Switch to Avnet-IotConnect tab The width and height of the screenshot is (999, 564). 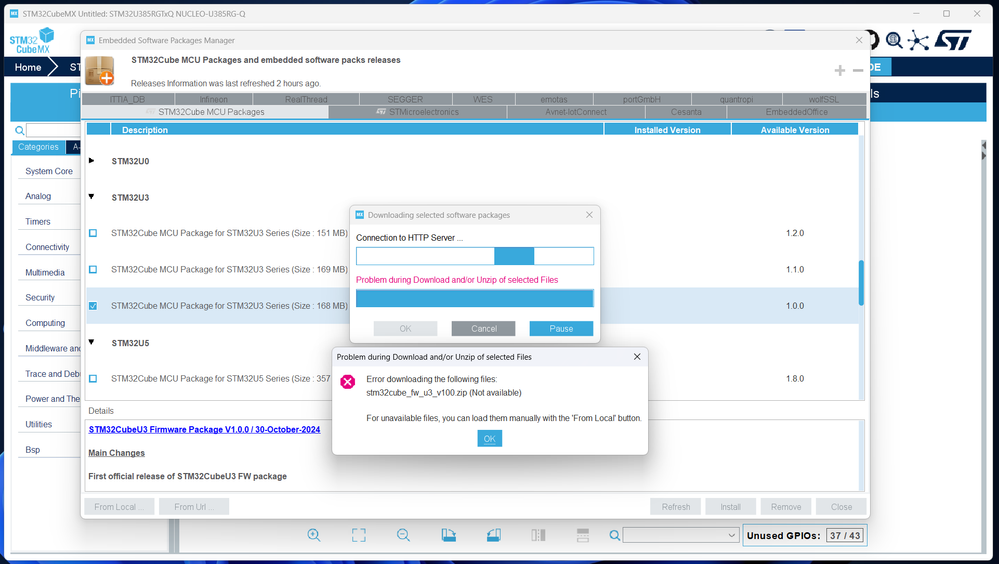pos(576,112)
